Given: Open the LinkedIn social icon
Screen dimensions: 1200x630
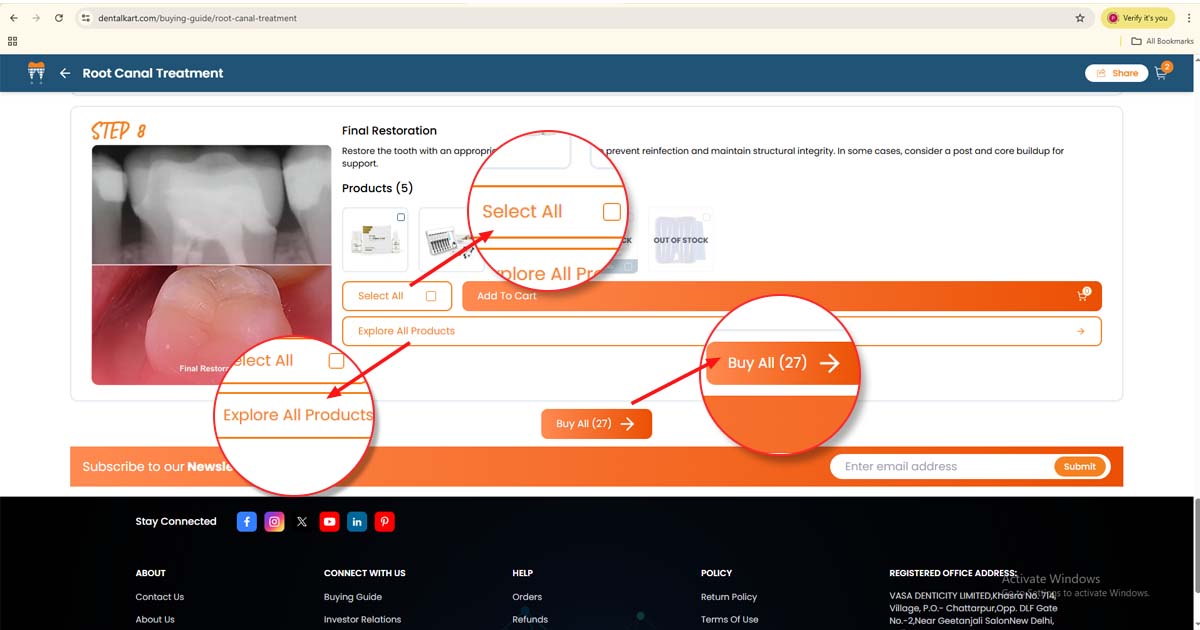Looking at the screenshot, I should (x=357, y=522).
